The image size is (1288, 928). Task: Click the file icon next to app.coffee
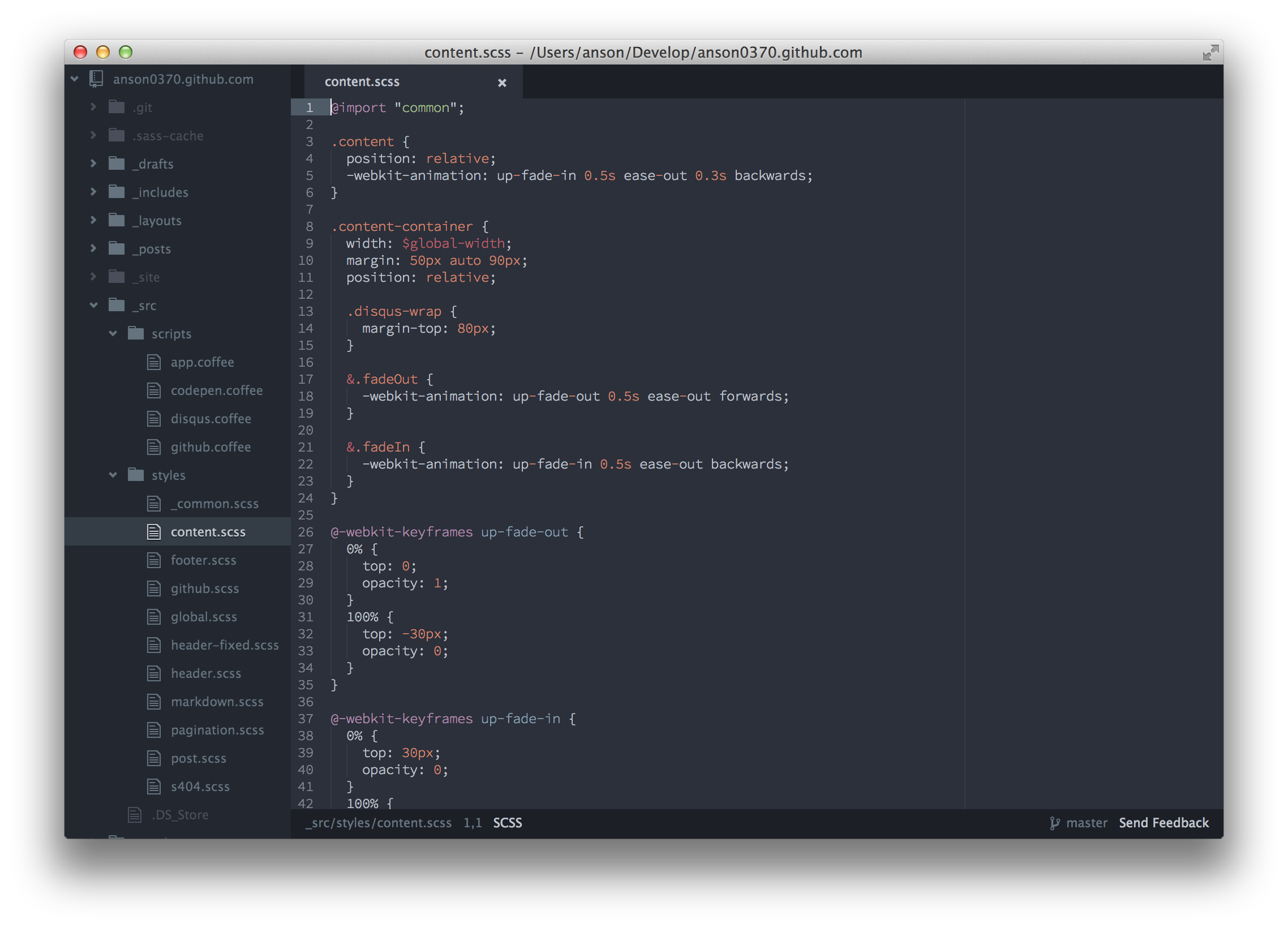pyautogui.click(x=154, y=362)
